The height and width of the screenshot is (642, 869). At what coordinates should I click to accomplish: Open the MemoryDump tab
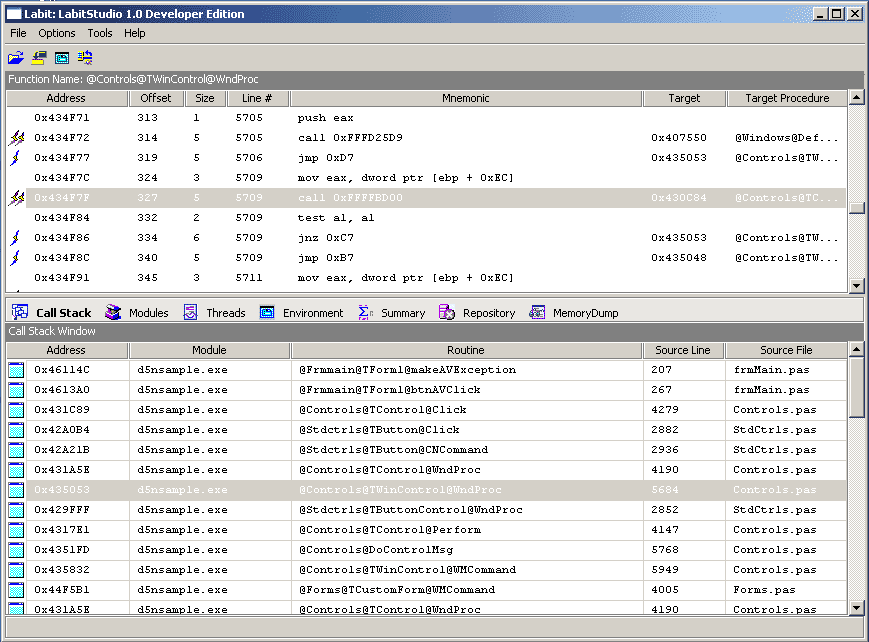[574, 313]
